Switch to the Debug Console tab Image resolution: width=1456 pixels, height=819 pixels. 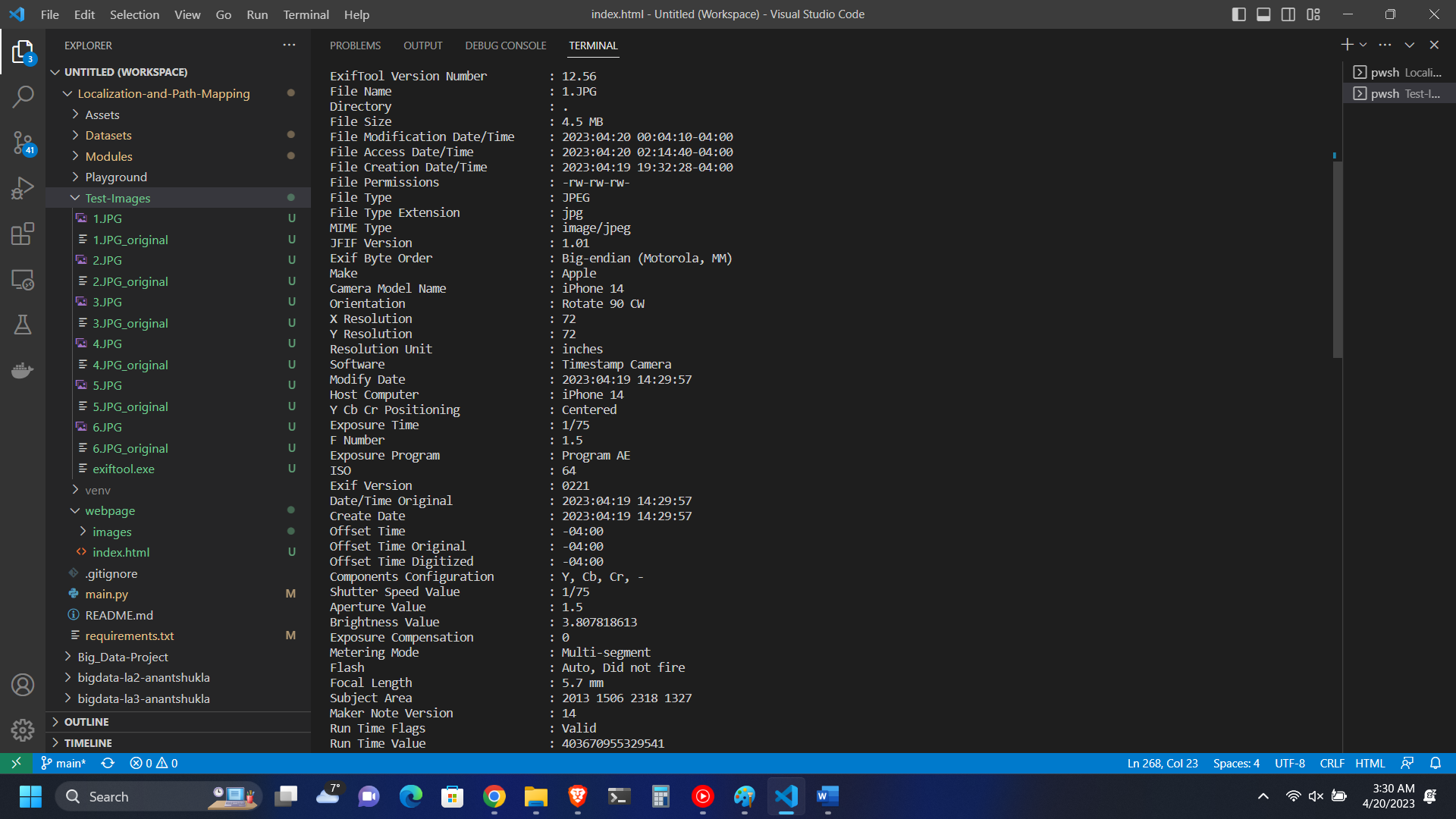click(505, 45)
